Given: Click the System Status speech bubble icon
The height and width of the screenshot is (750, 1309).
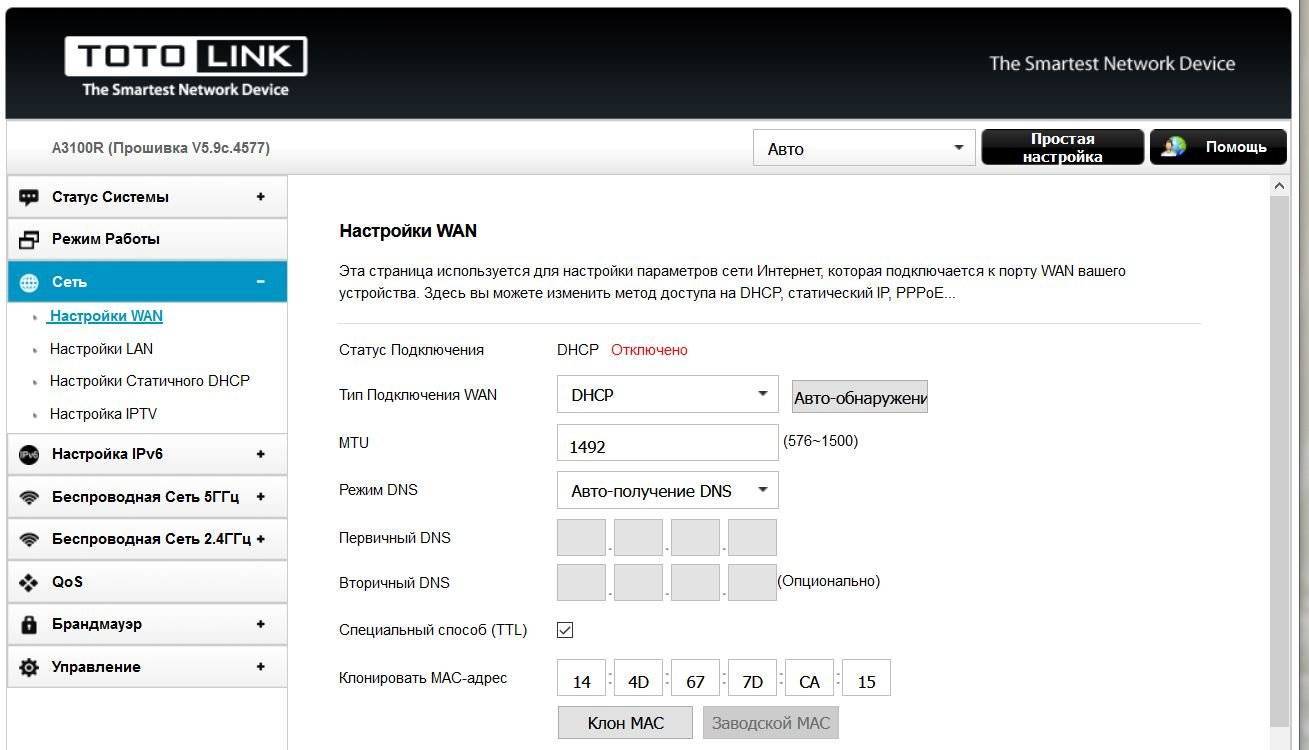Looking at the screenshot, I should [x=29, y=197].
